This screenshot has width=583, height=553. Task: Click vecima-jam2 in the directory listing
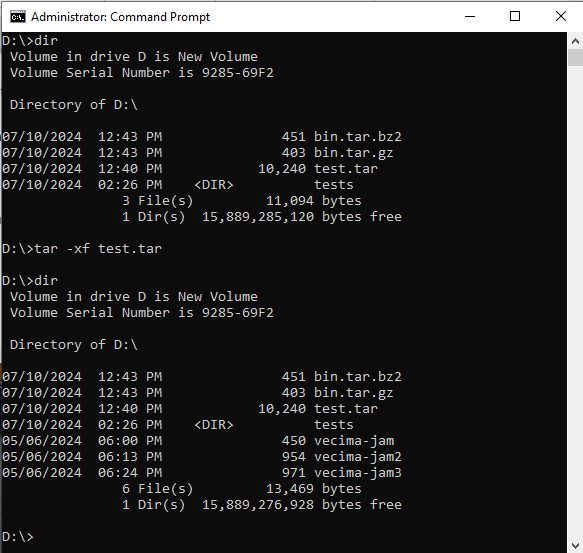(x=358, y=457)
